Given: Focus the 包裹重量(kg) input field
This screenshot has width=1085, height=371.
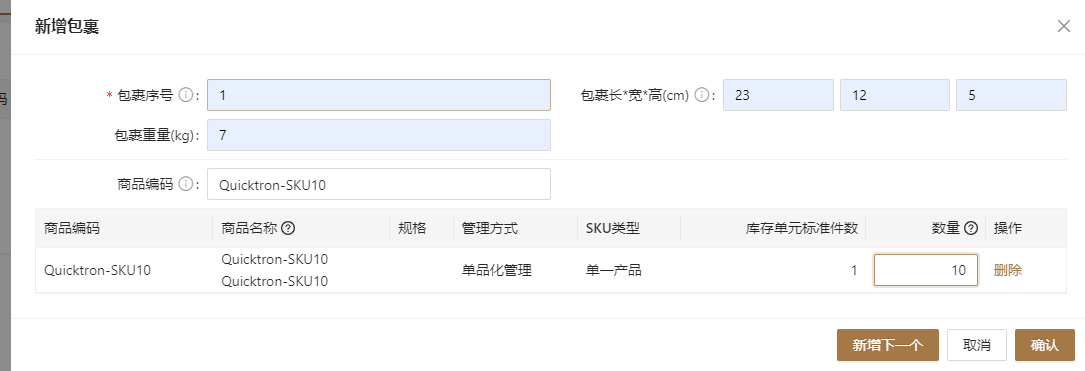Looking at the screenshot, I should pos(379,135).
